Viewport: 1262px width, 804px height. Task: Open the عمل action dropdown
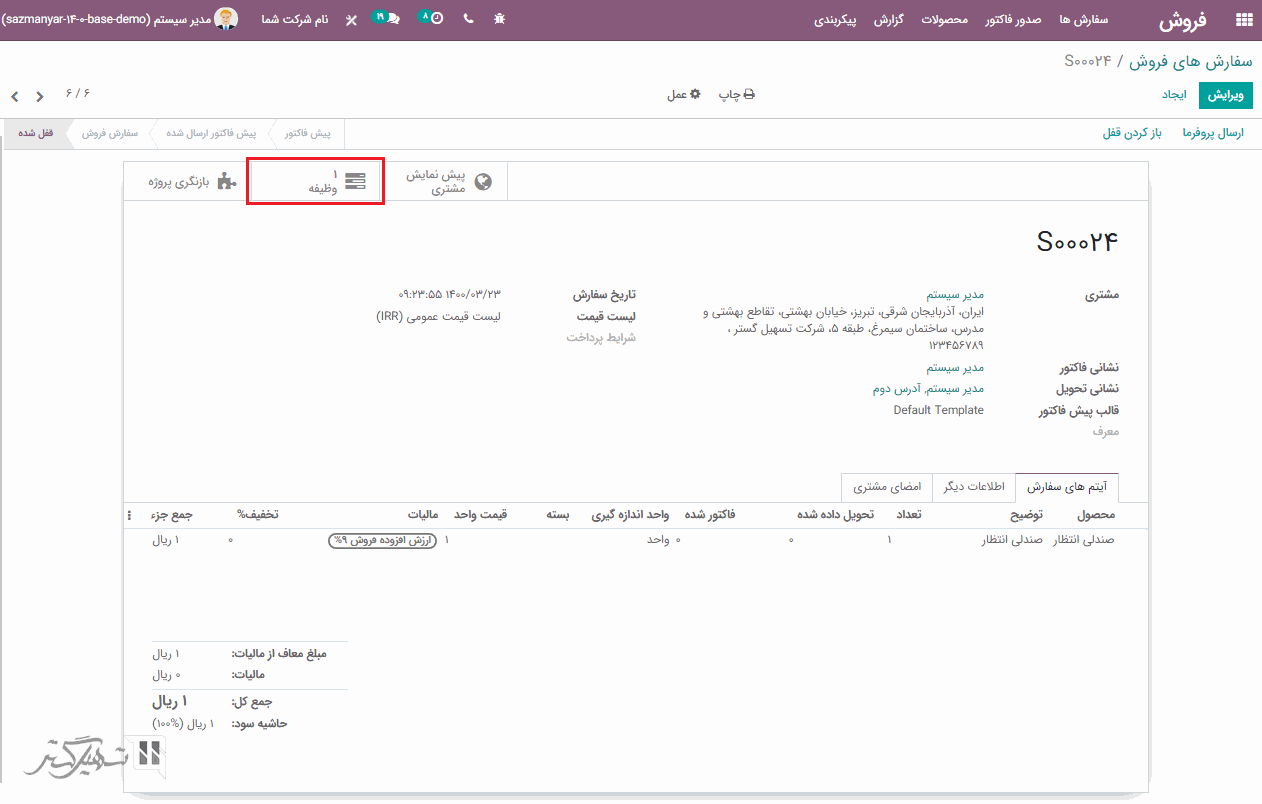[684, 95]
